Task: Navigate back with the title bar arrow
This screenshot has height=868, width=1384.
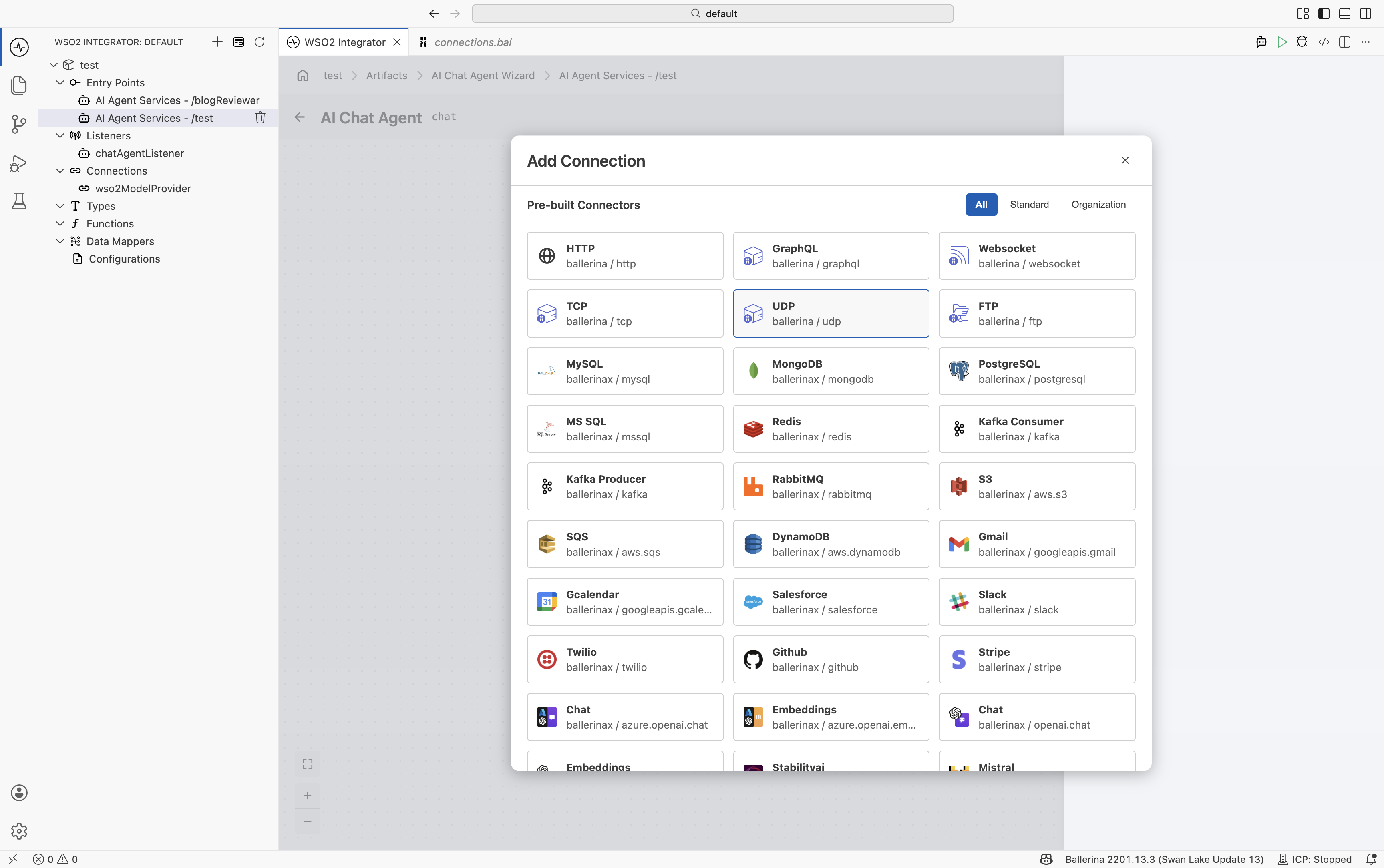Action: point(434,13)
